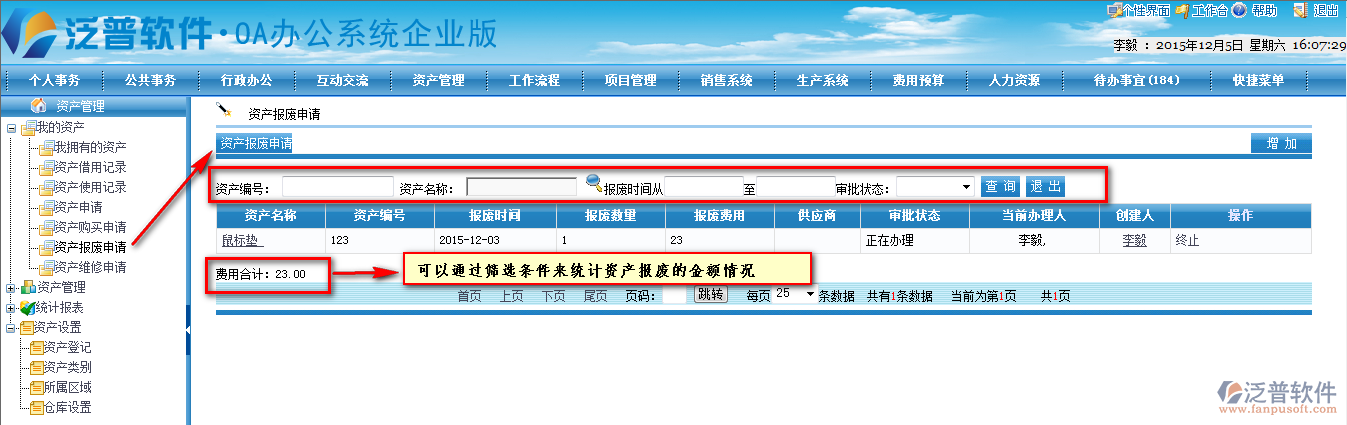Image resolution: width=1347 pixels, height=425 pixels.
Task: Click the 工作台 flag icon
Action: pyautogui.click(x=1182, y=11)
